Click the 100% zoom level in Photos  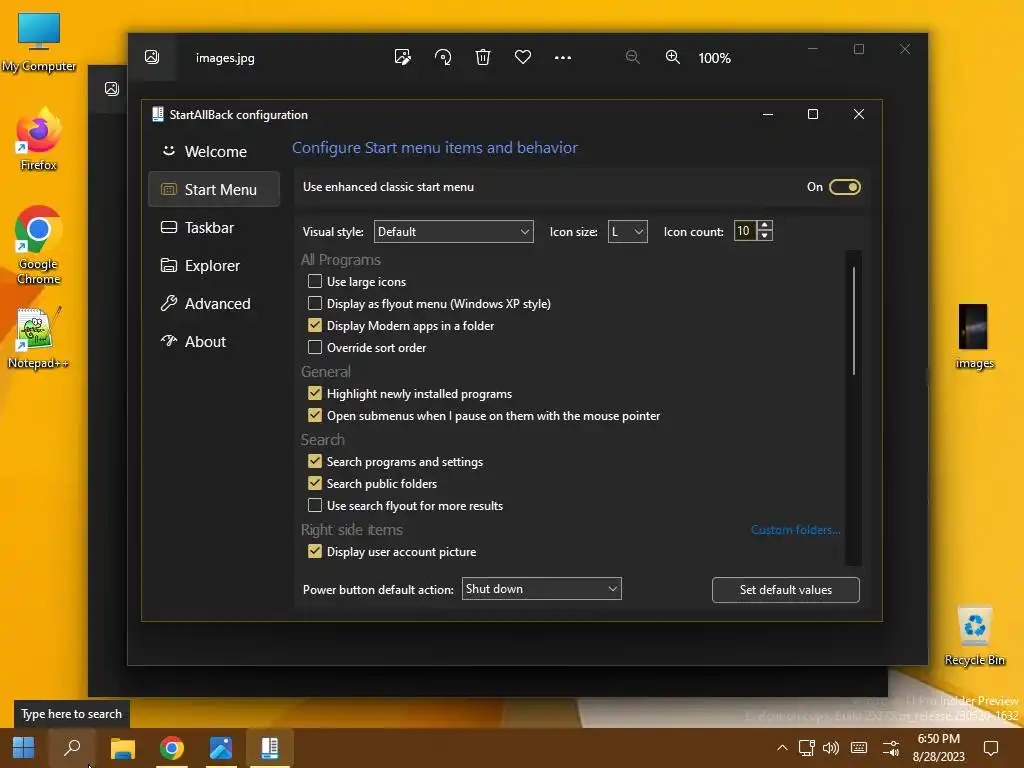coord(714,58)
